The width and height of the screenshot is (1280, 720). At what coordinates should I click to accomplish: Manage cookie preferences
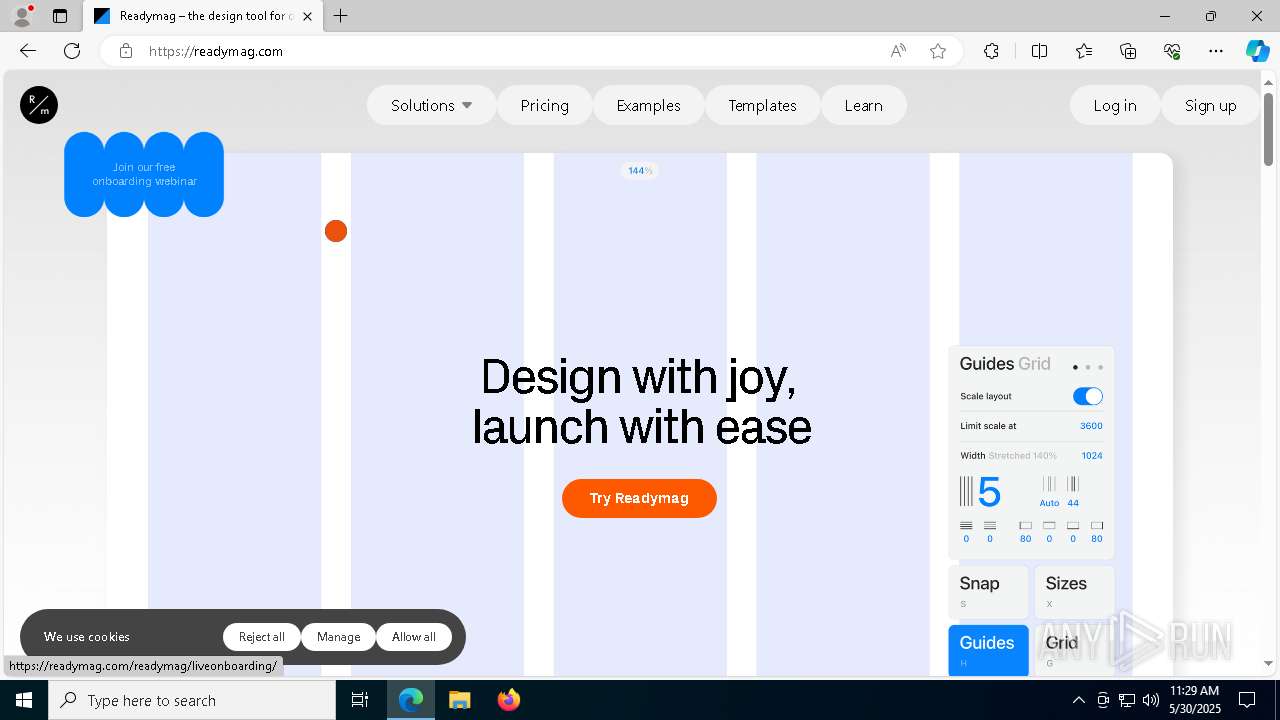click(x=338, y=637)
